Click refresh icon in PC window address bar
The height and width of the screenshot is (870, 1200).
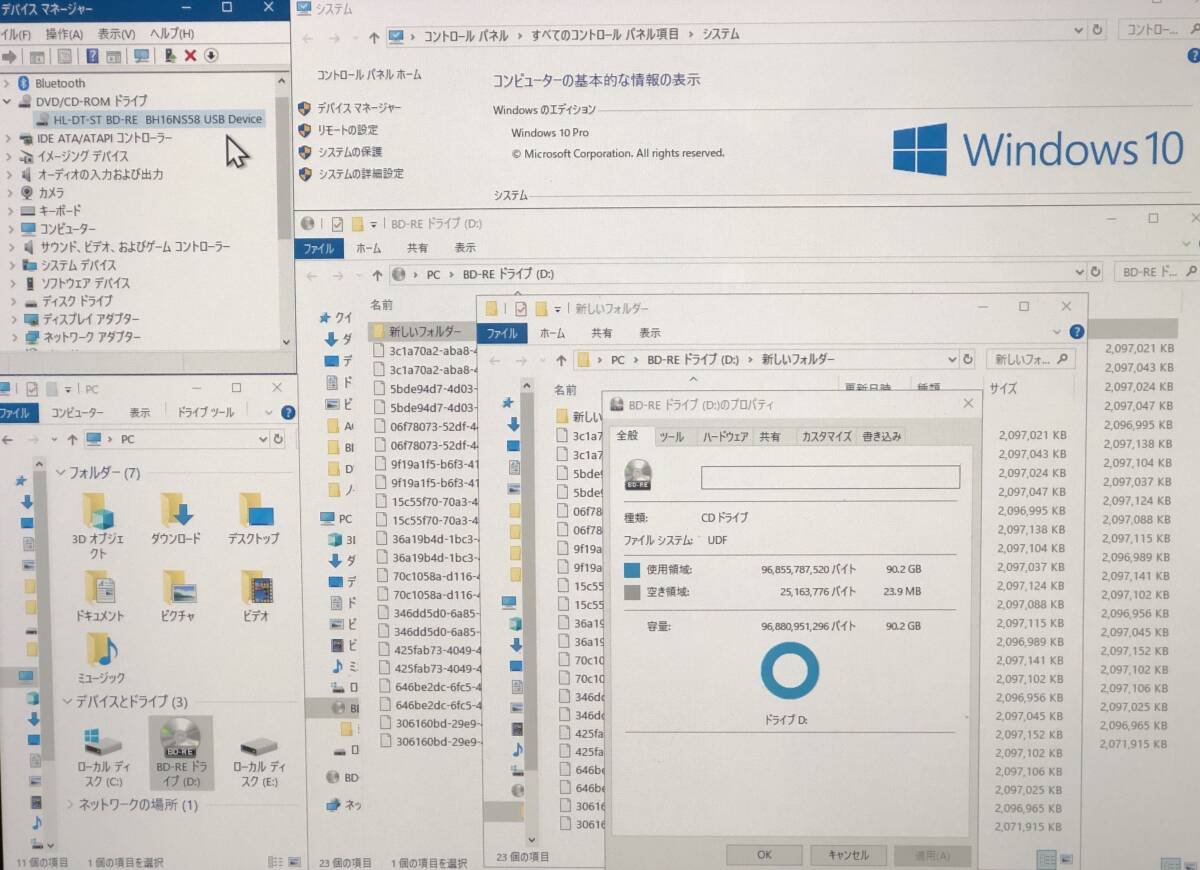pos(279,439)
